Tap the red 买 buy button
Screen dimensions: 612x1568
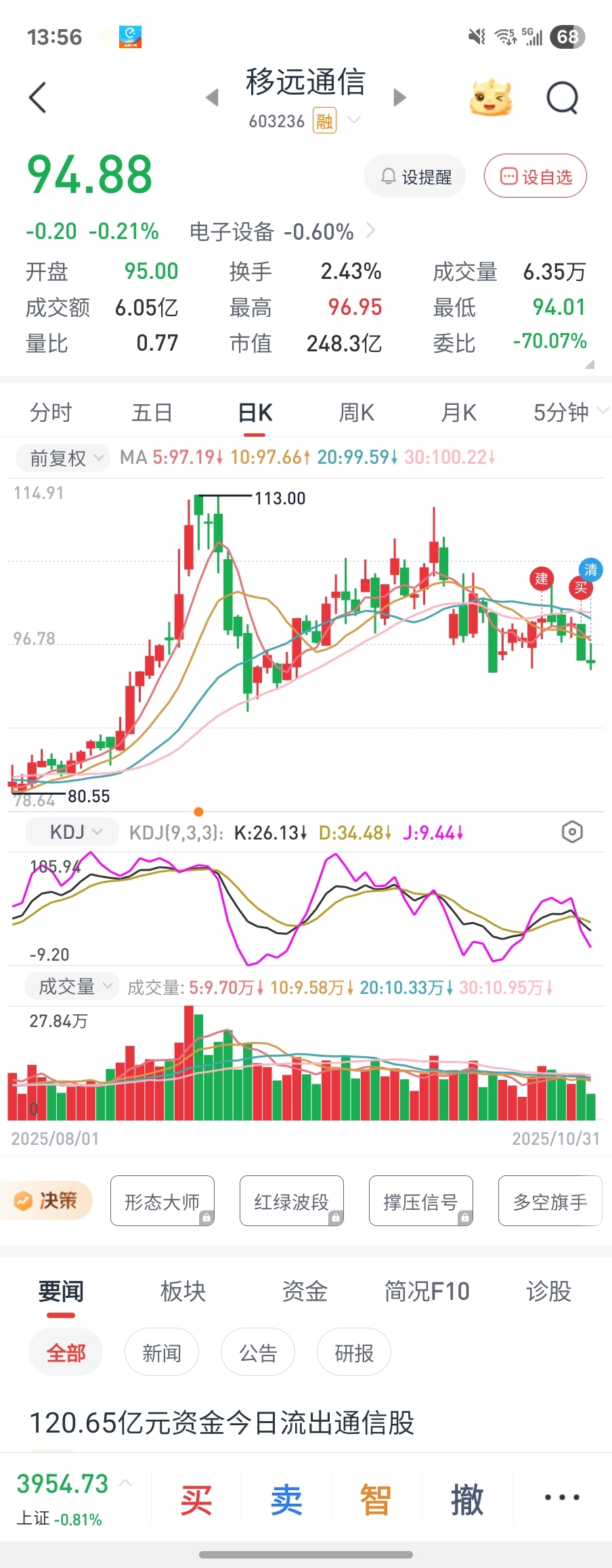click(x=196, y=1500)
